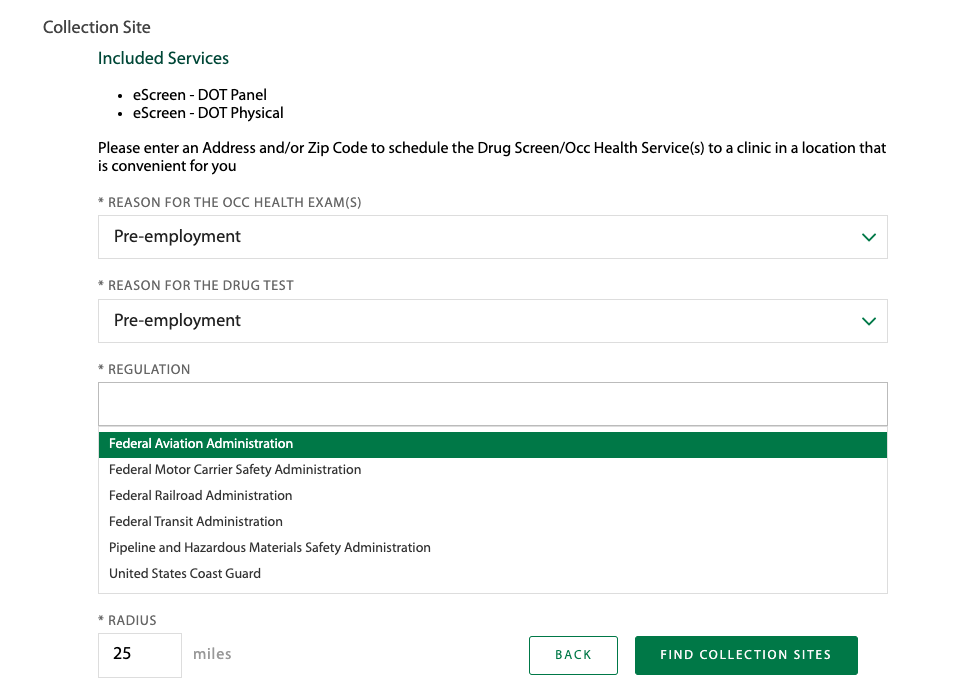The height and width of the screenshot is (695, 967).
Task: Click the eScreen - DOT Panel list item
Action: click(199, 95)
